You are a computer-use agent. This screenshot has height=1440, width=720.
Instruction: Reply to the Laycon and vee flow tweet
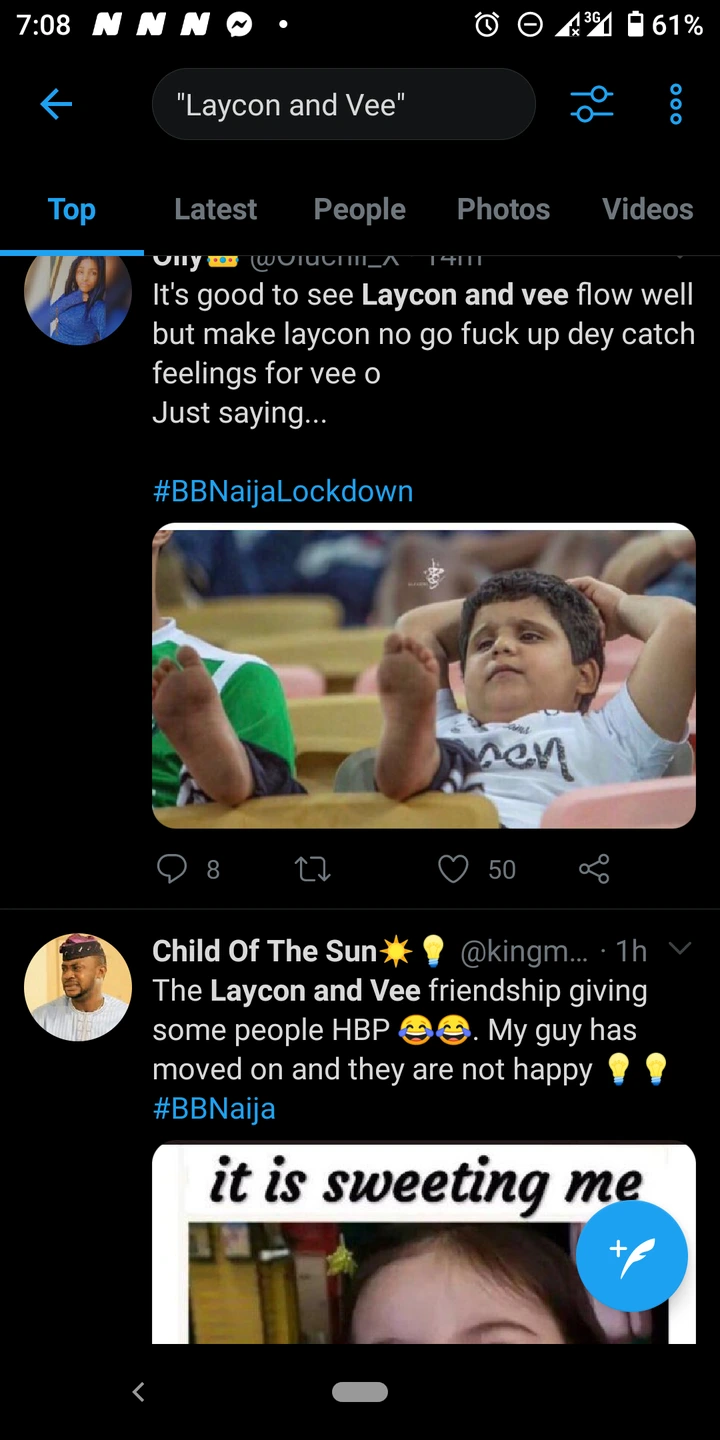click(x=173, y=869)
